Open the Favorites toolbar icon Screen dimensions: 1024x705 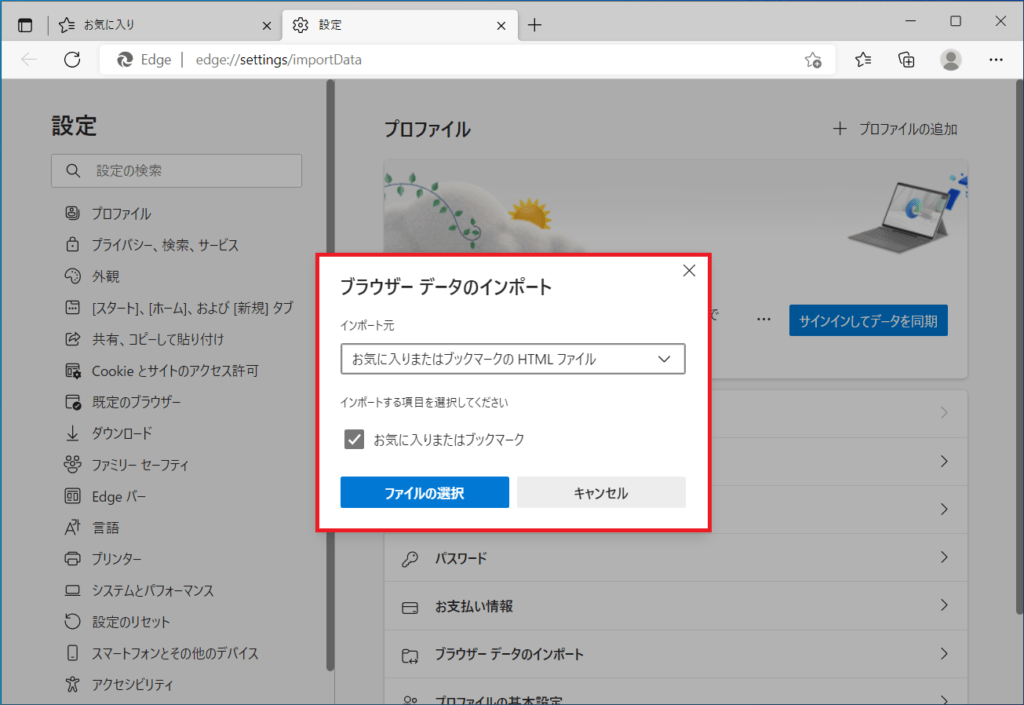pos(863,60)
